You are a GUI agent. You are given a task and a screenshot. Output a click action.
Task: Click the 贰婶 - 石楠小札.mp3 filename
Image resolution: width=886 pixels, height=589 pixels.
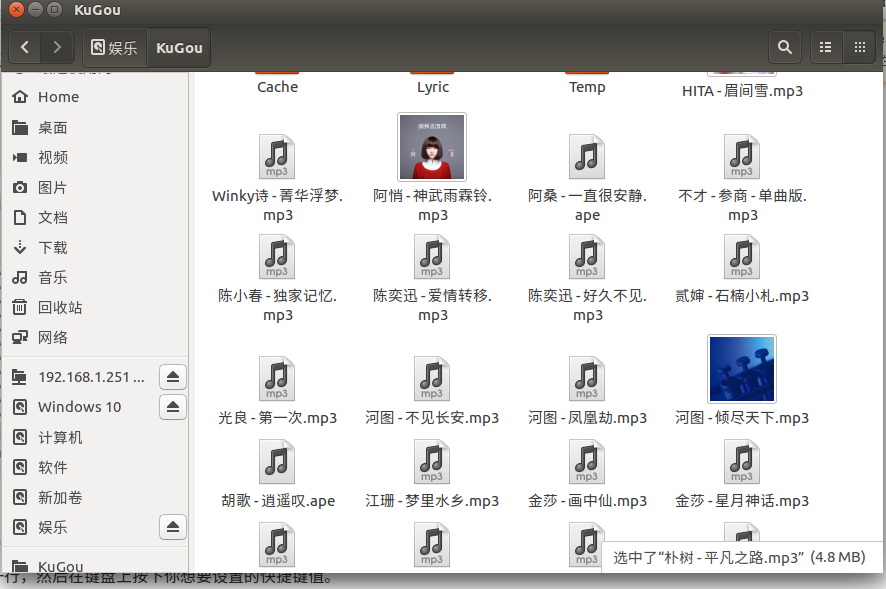(x=742, y=296)
